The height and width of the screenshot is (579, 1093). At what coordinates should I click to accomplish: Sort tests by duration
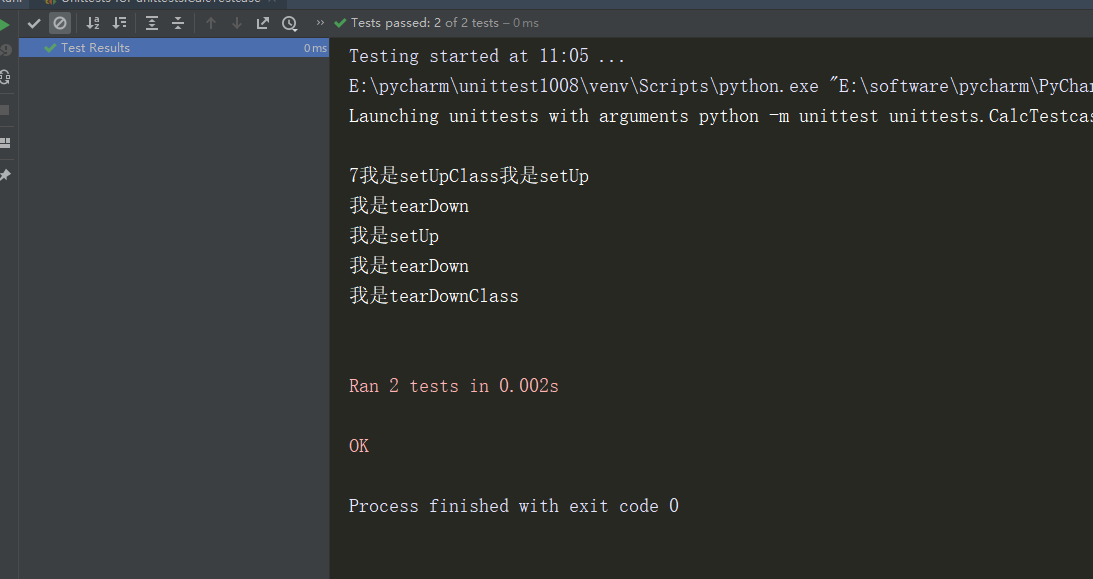119,22
